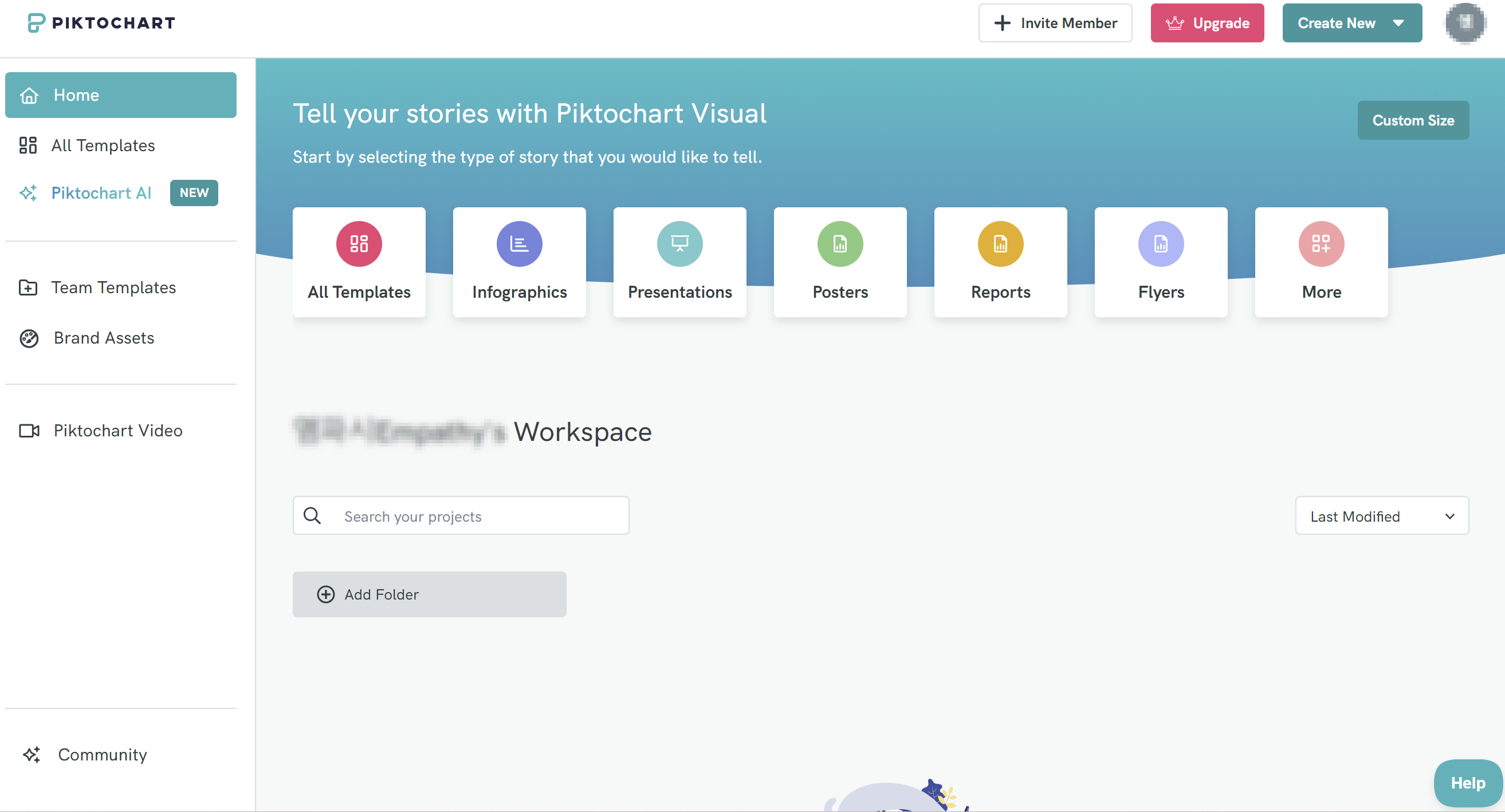Select the Infographics chart icon

coord(520,243)
